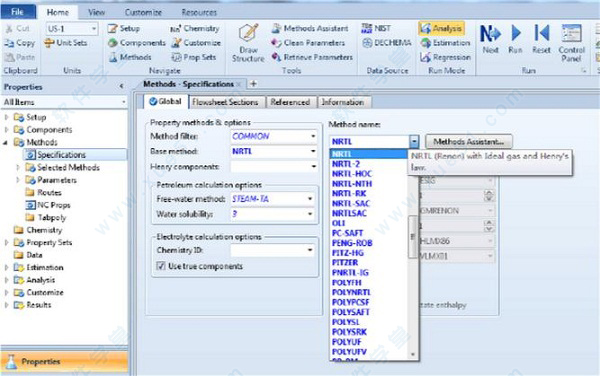Image resolution: width=600 pixels, height=376 pixels.
Task: Open the Water solubility dropdown
Action: pos(310,214)
